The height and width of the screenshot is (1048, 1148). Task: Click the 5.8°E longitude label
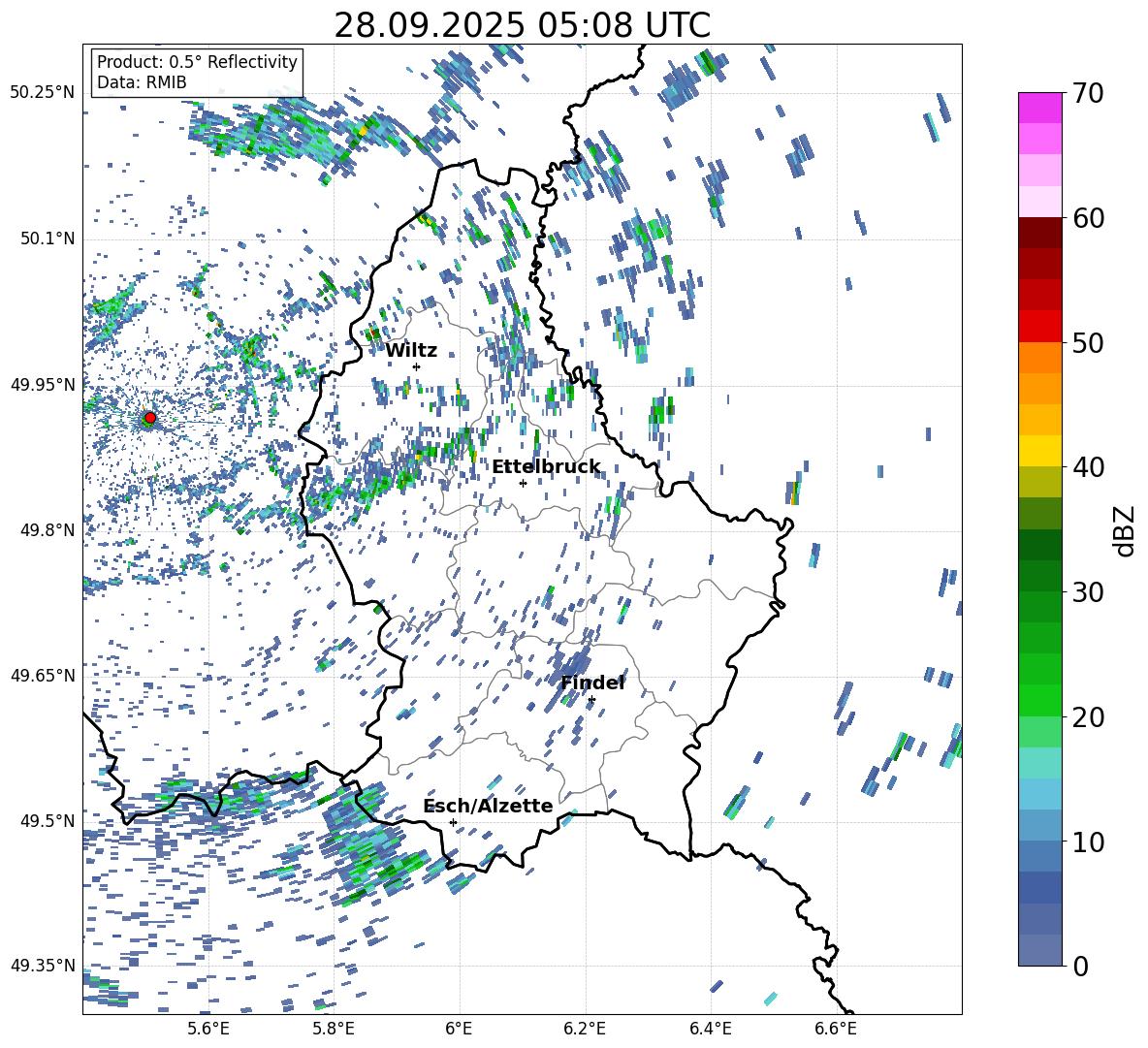click(334, 1029)
